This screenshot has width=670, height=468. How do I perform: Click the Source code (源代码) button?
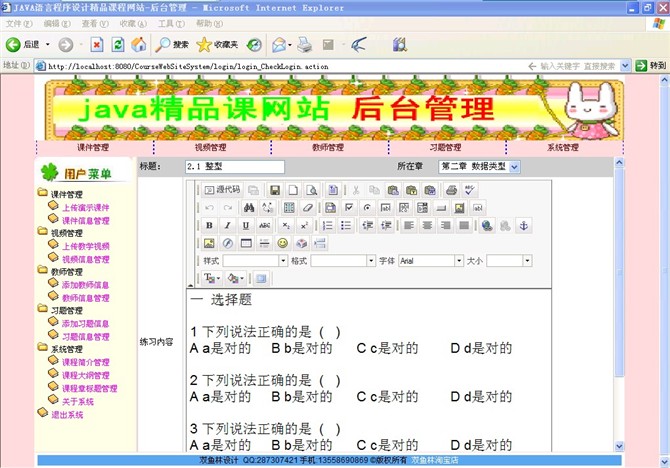point(222,190)
